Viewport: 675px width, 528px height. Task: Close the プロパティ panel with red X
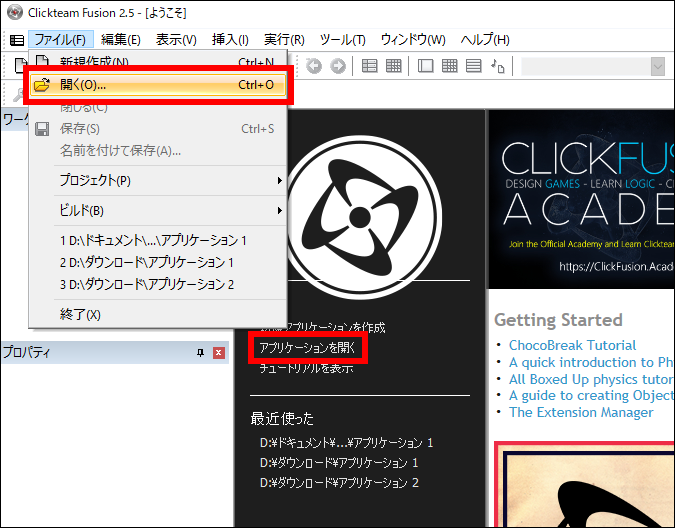219,353
